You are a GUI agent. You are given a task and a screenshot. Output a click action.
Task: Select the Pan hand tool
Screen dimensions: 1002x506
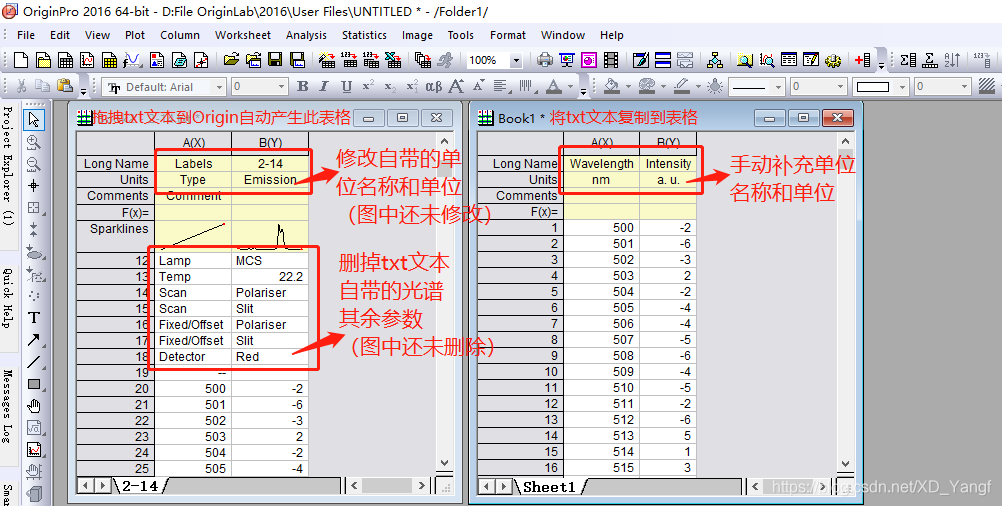coord(34,406)
